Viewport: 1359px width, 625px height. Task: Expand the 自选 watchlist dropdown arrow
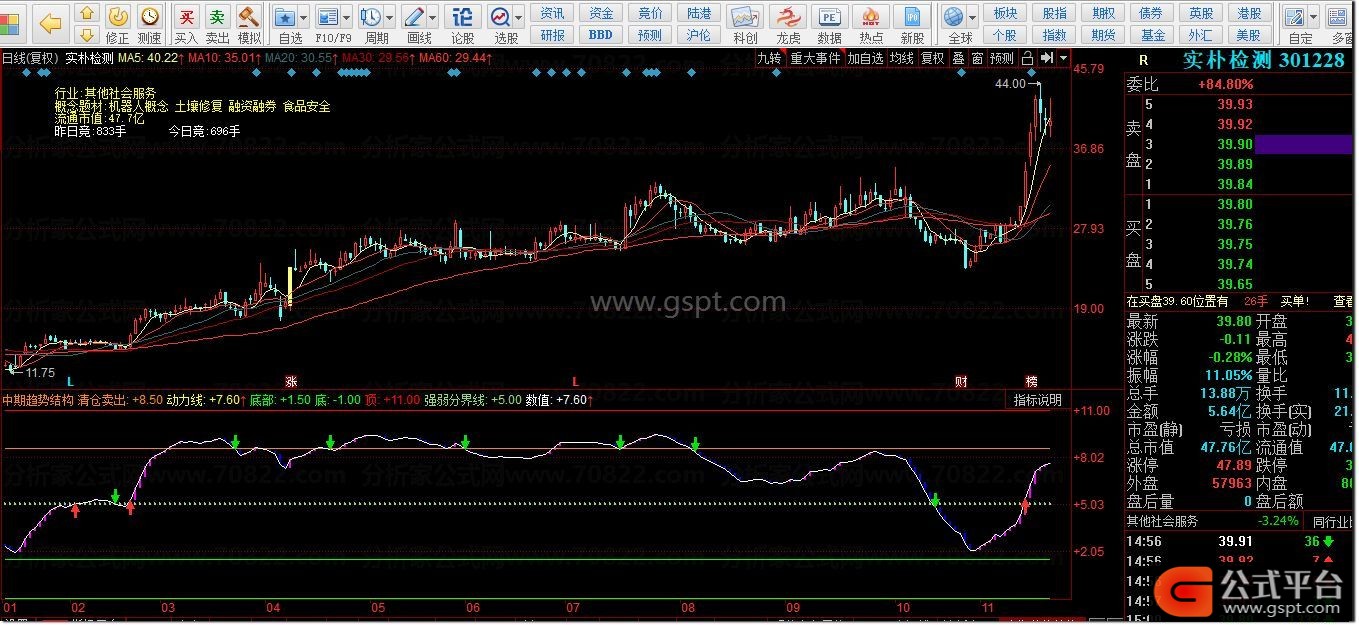click(x=302, y=18)
